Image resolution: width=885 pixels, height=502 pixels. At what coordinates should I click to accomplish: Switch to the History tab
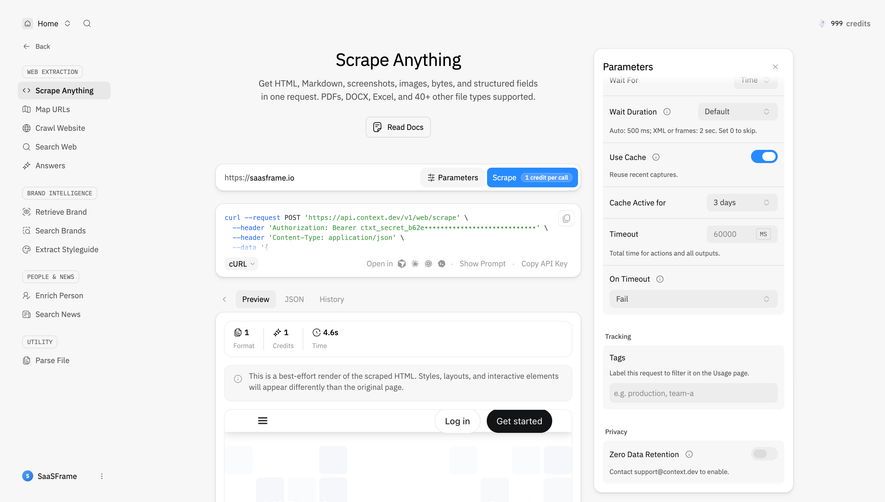pos(331,299)
